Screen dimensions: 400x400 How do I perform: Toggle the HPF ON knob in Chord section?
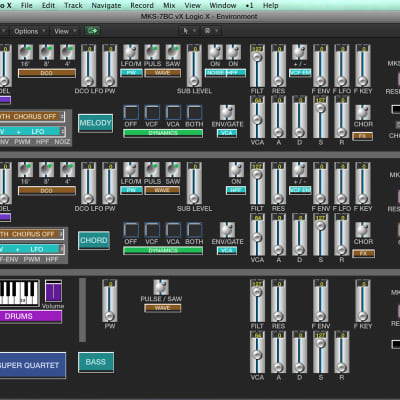pyautogui.click(x=236, y=170)
